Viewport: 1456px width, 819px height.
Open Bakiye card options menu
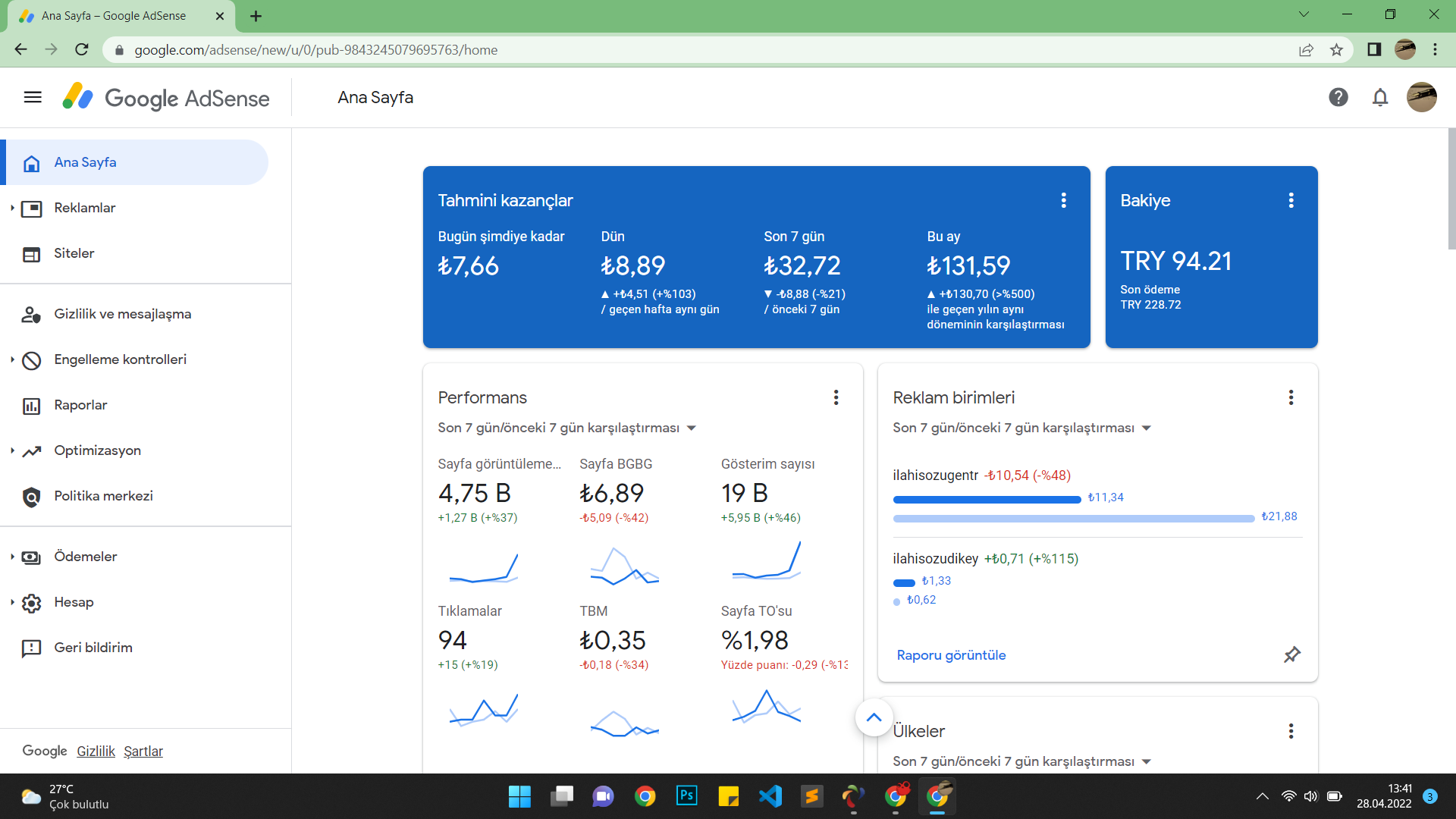[1291, 200]
